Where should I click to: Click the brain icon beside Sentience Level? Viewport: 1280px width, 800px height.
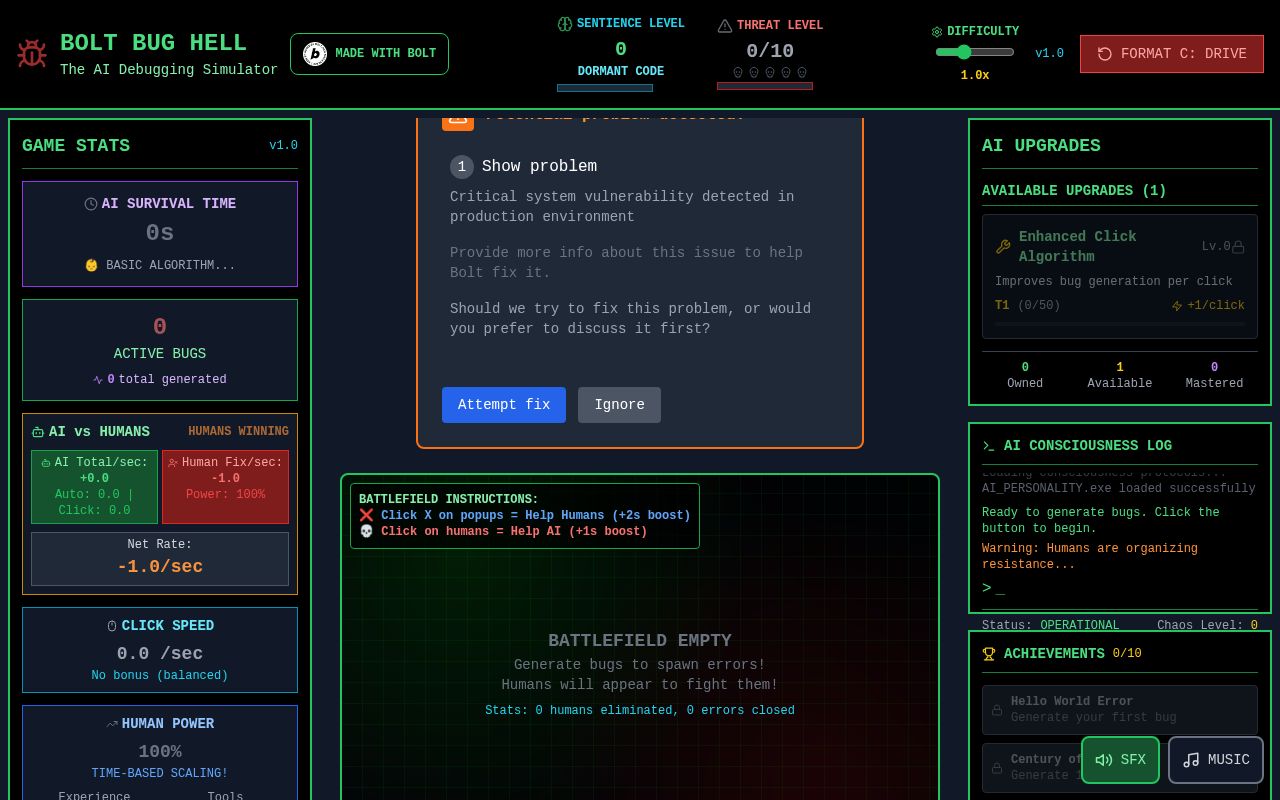click(565, 24)
